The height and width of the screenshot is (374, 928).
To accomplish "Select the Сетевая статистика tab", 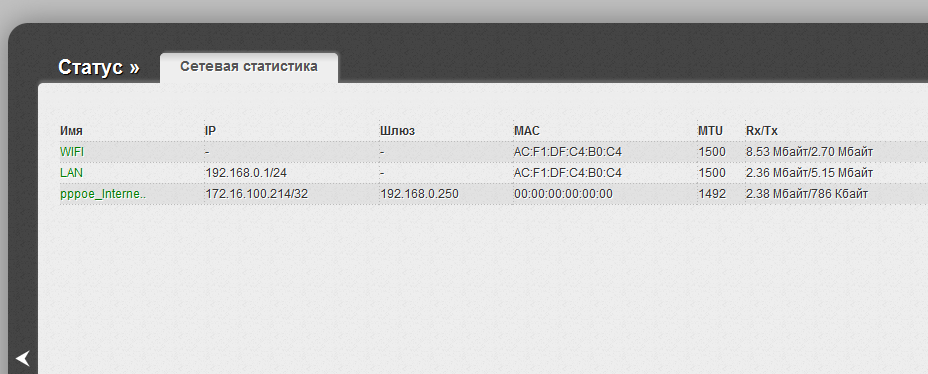I will coord(249,66).
